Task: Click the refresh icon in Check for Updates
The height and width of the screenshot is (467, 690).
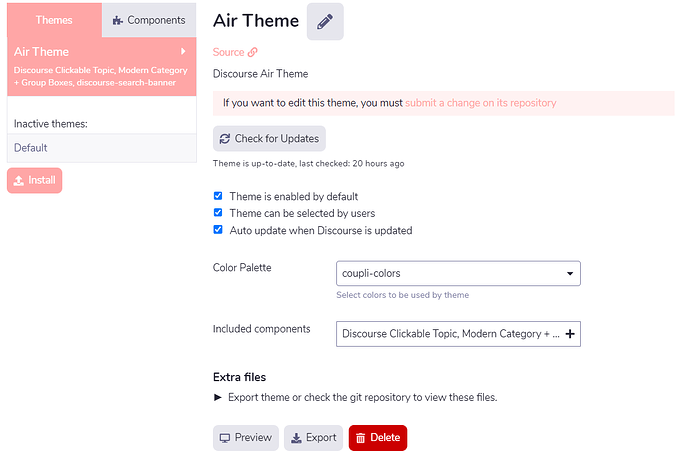Action: 225,139
